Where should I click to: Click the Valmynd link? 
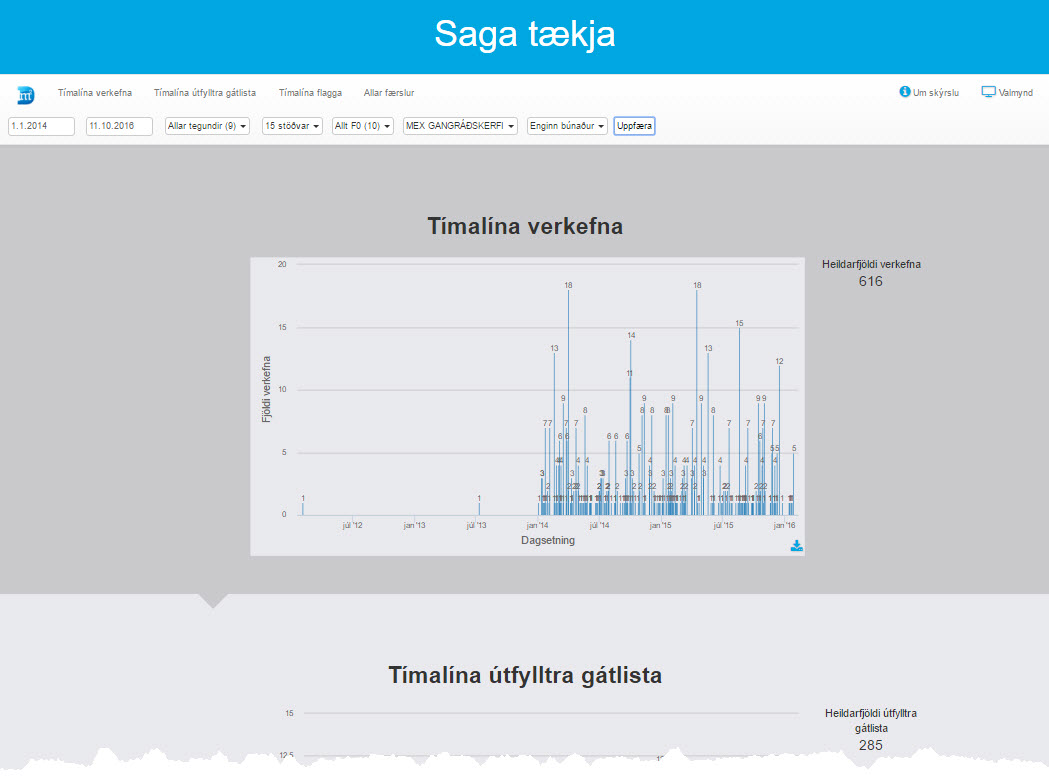point(1015,93)
